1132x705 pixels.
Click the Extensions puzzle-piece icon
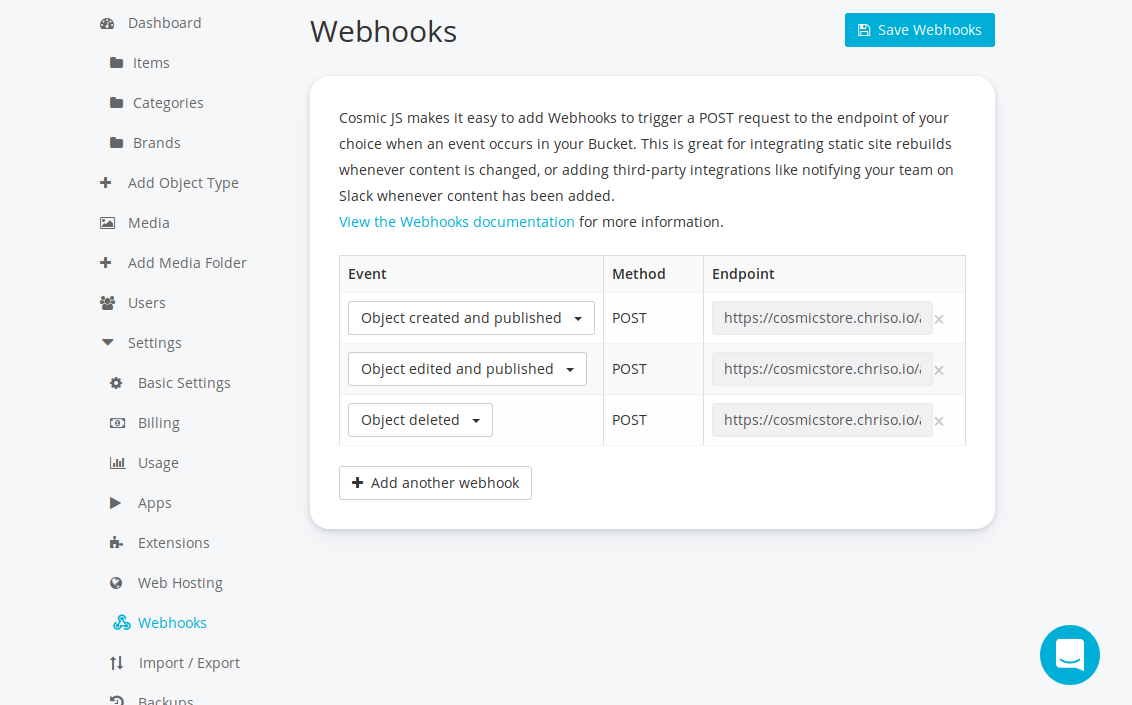117,543
